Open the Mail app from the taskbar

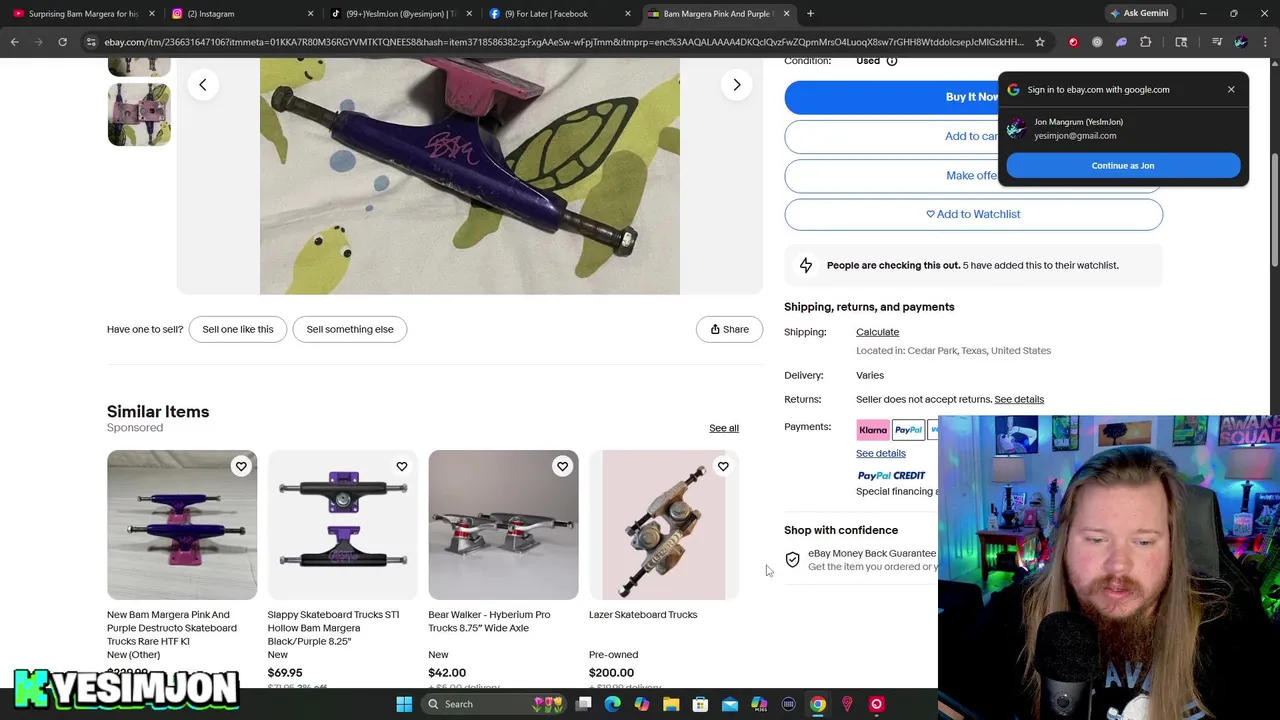730,704
